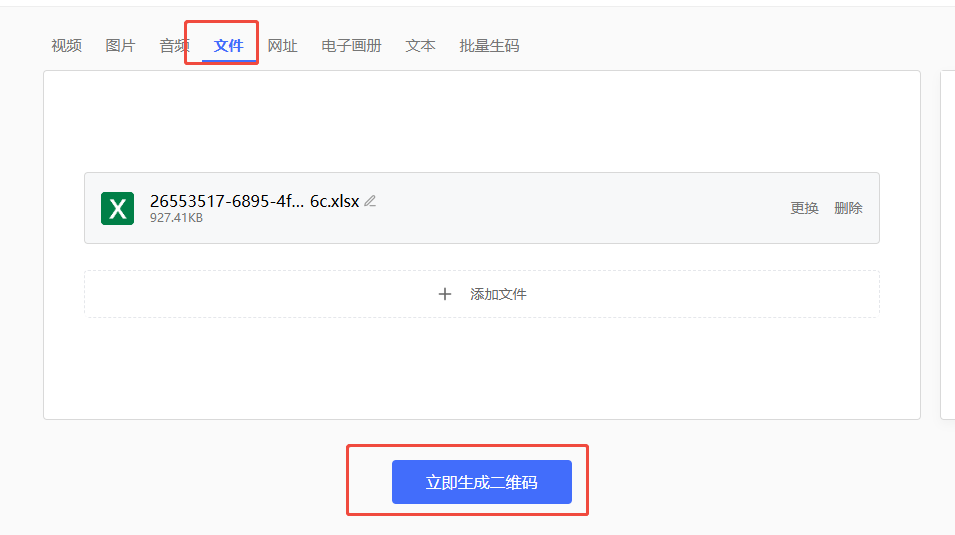
Task: Switch to the 视频 tab
Action: tap(67, 46)
